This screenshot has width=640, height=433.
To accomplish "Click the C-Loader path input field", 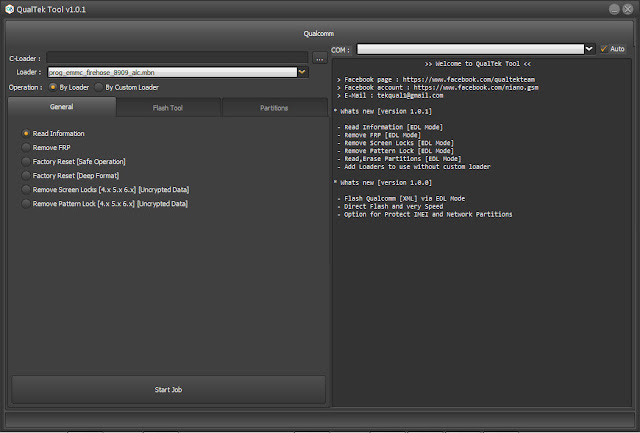I will [x=177, y=58].
